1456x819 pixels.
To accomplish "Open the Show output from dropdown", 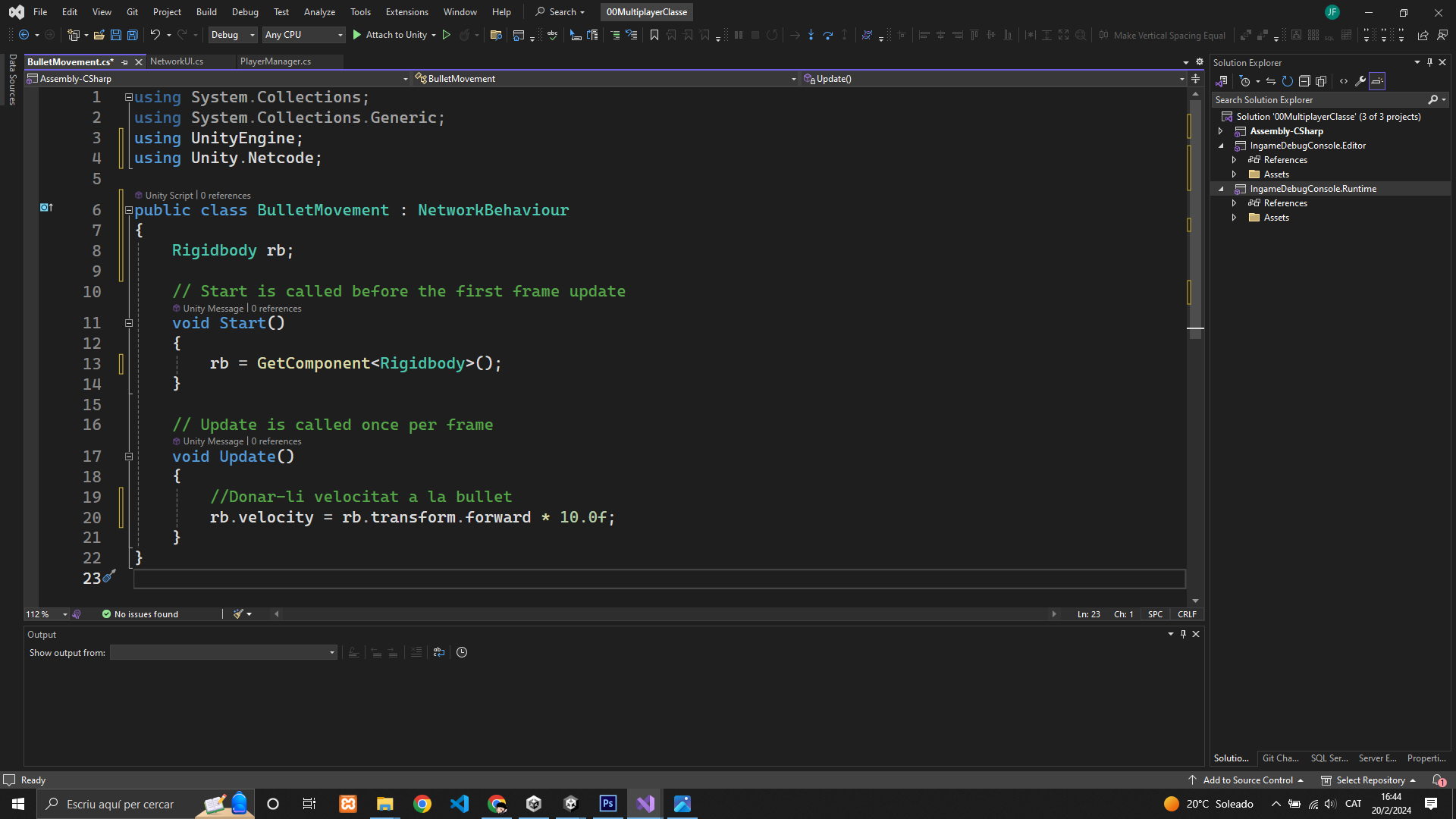I will tap(223, 653).
